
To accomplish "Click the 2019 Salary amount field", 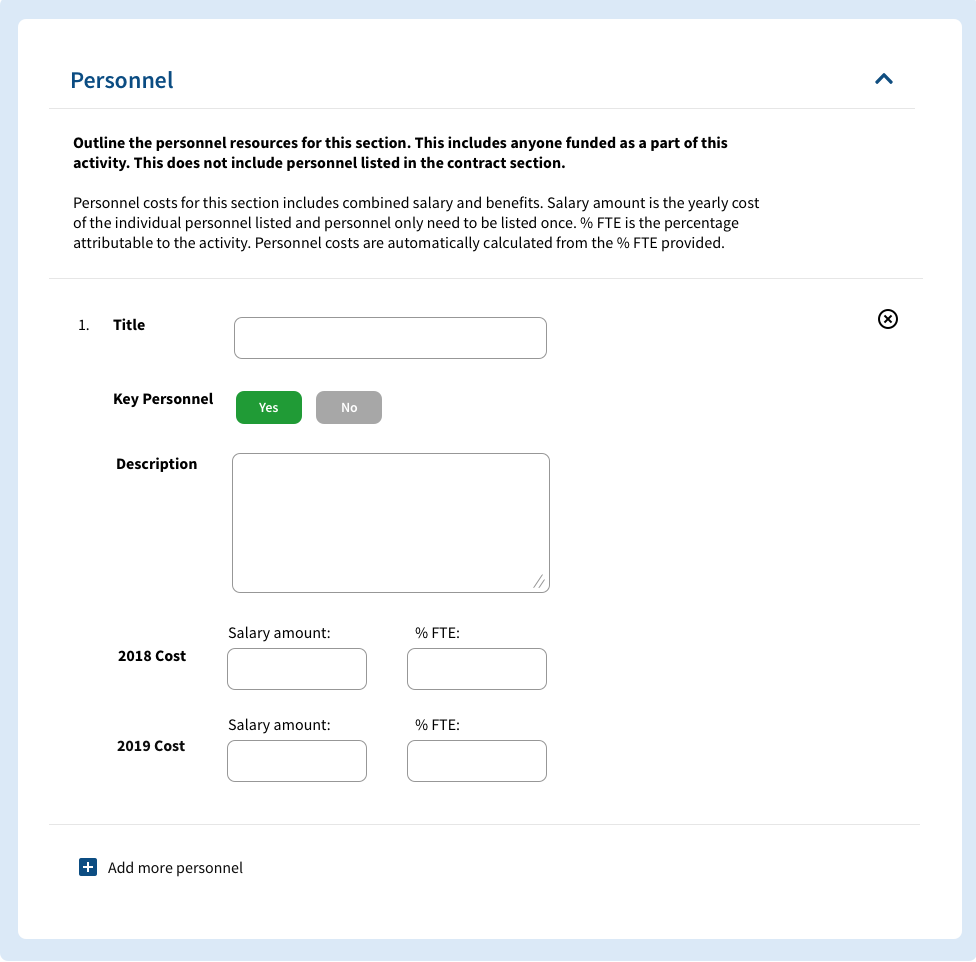I will (296, 760).
